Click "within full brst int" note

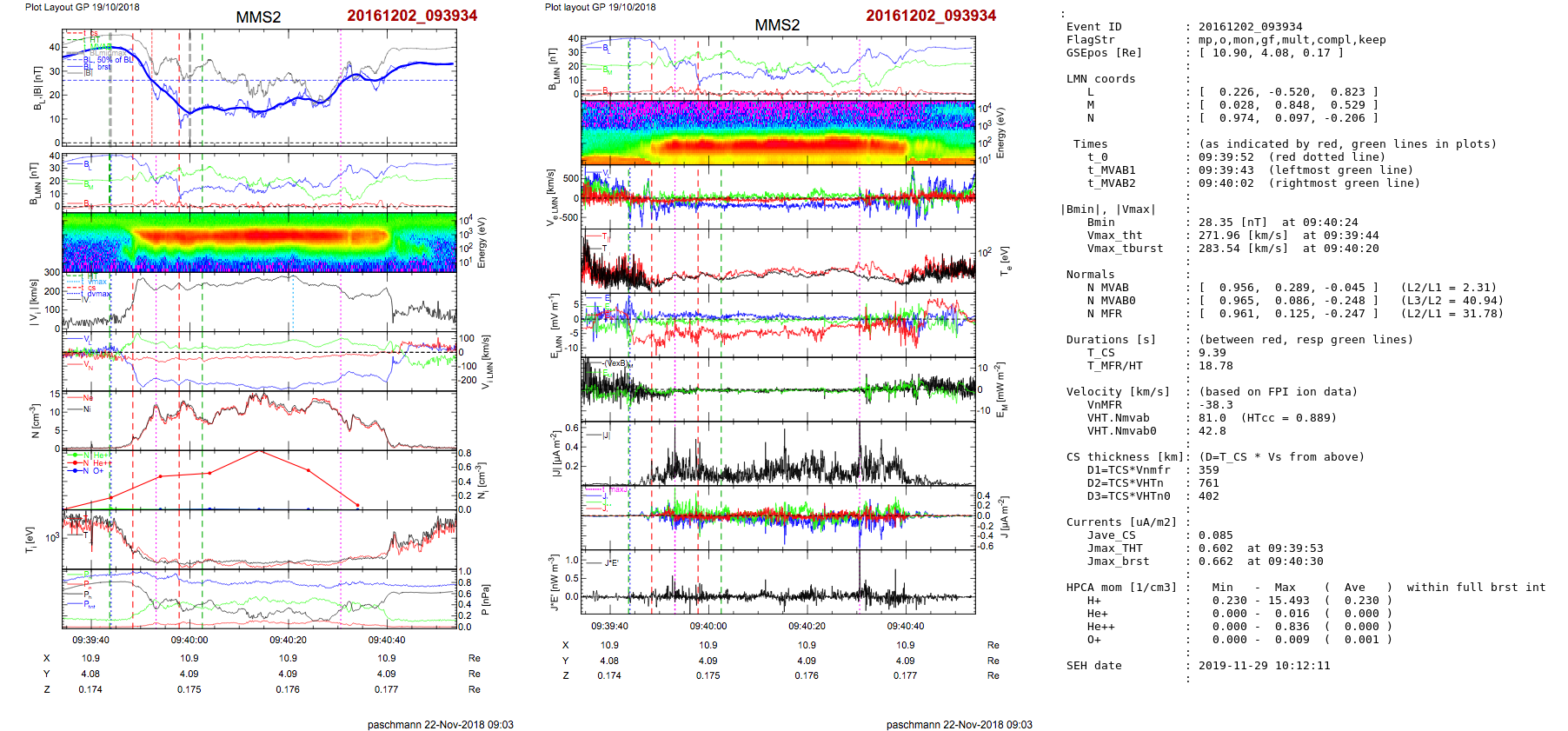click(1477, 588)
